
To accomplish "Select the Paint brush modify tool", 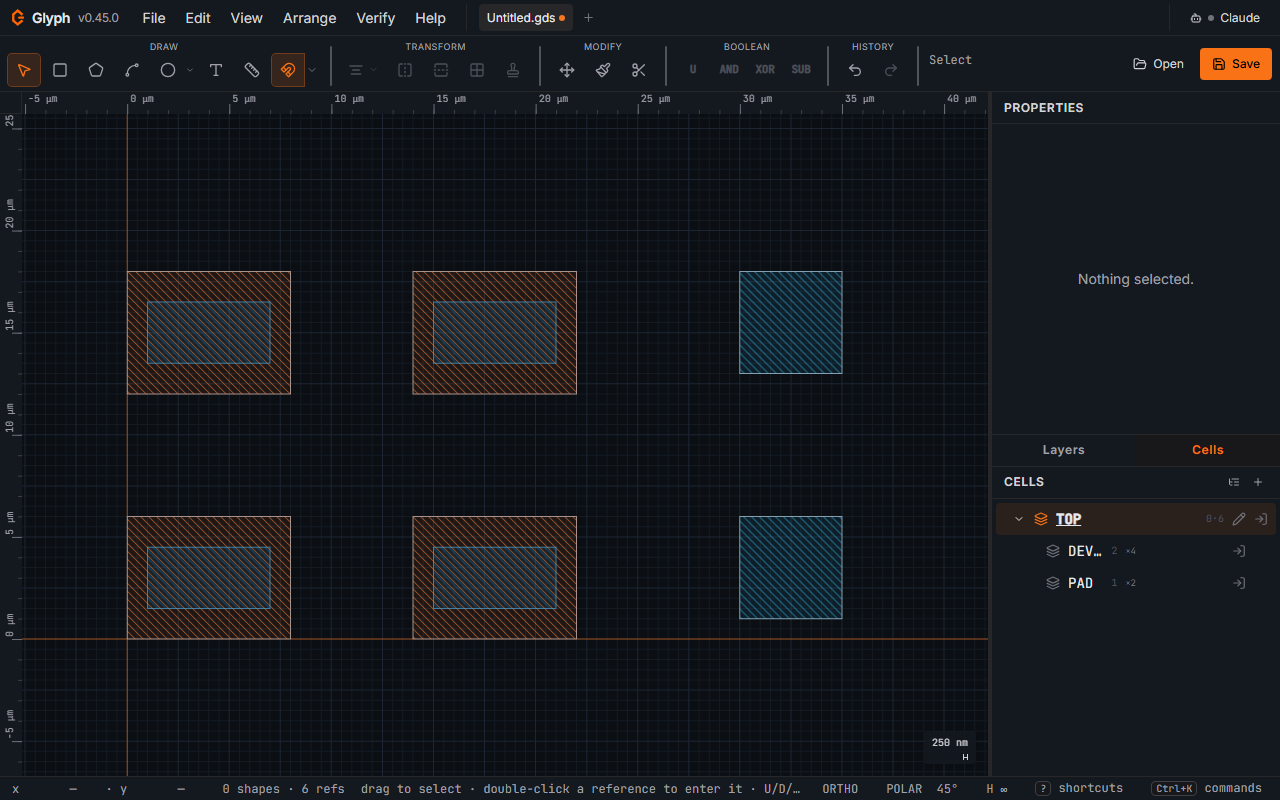I will pyautogui.click(x=603, y=70).
